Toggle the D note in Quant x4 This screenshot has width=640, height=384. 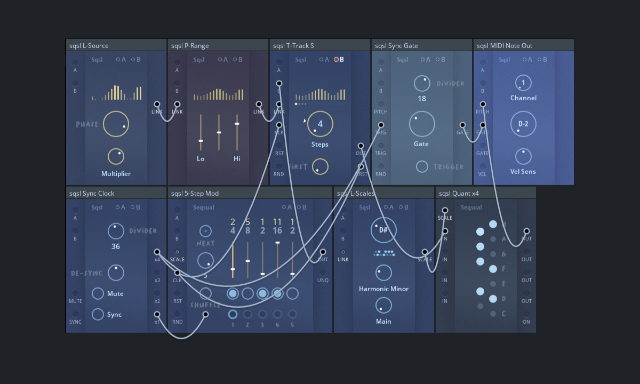[493, 299]
